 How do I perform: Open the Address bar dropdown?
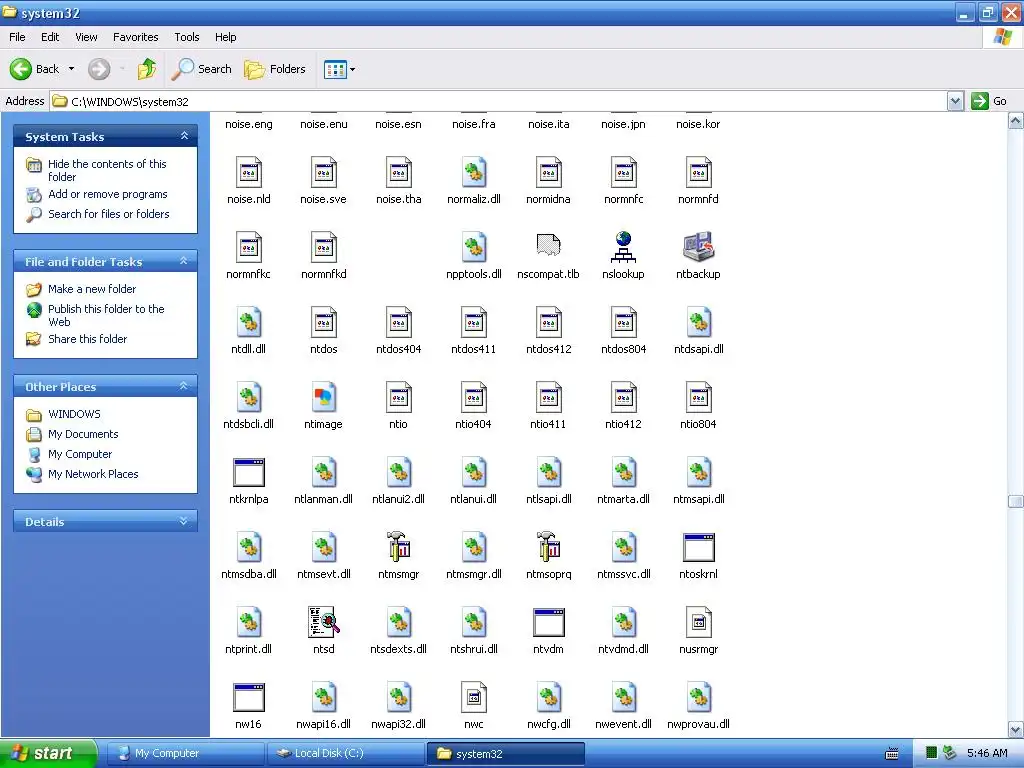955,101
